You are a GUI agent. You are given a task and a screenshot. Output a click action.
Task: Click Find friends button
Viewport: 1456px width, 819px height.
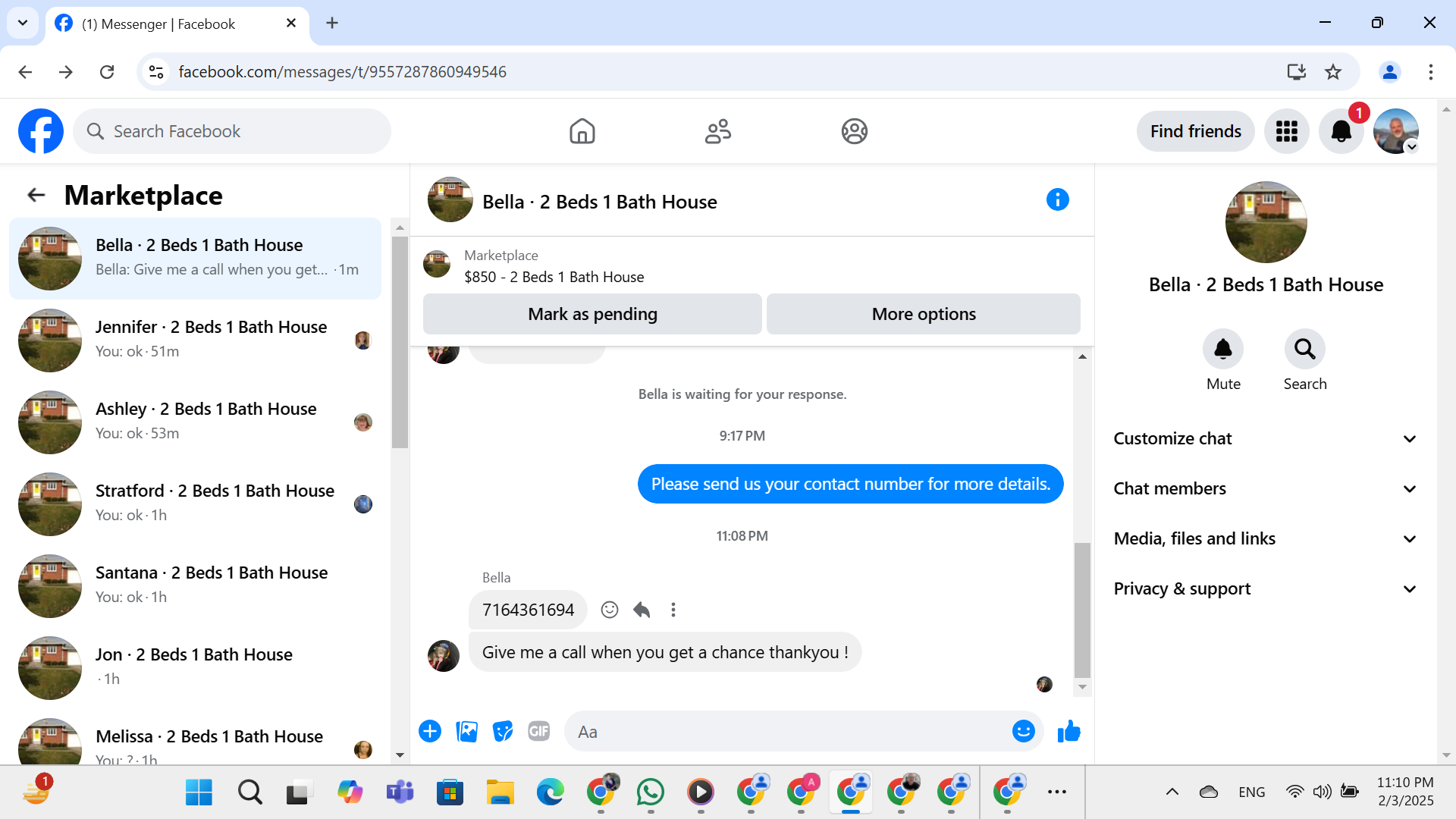(x=1196, y=131)
